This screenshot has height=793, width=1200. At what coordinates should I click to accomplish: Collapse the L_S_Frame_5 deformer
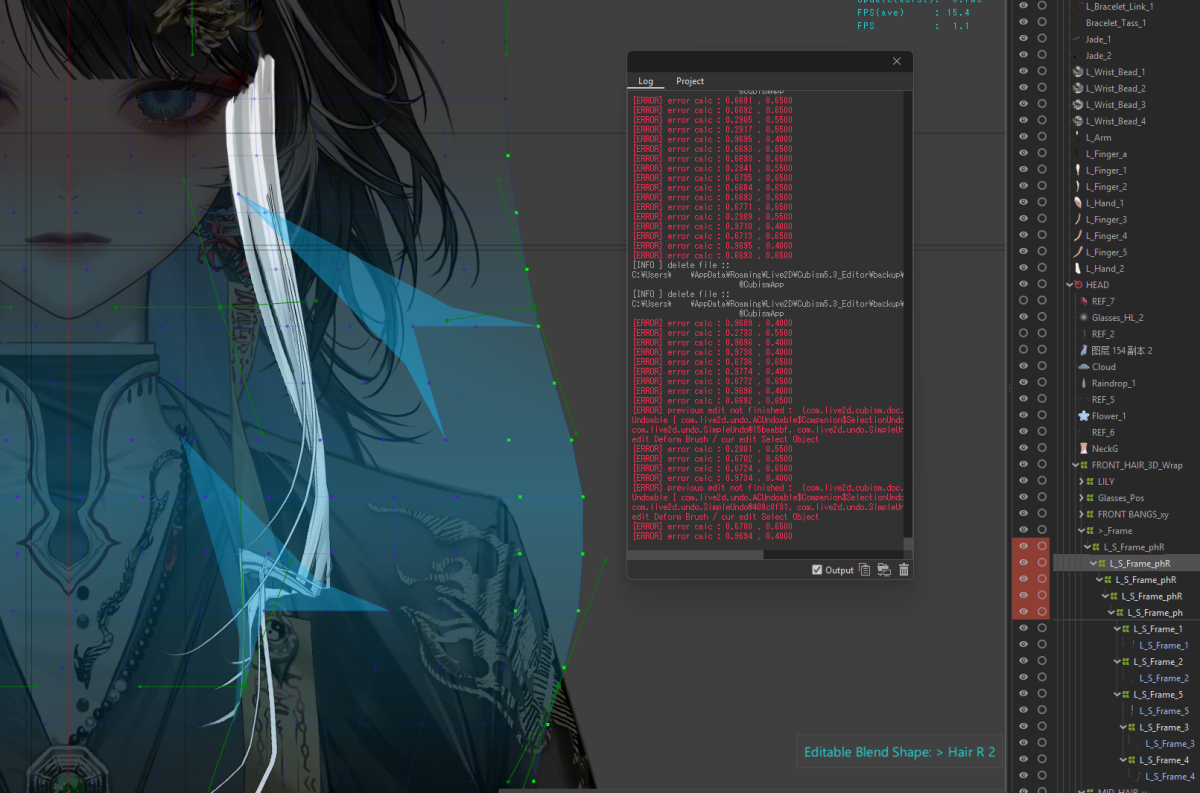coord(1117,695)
